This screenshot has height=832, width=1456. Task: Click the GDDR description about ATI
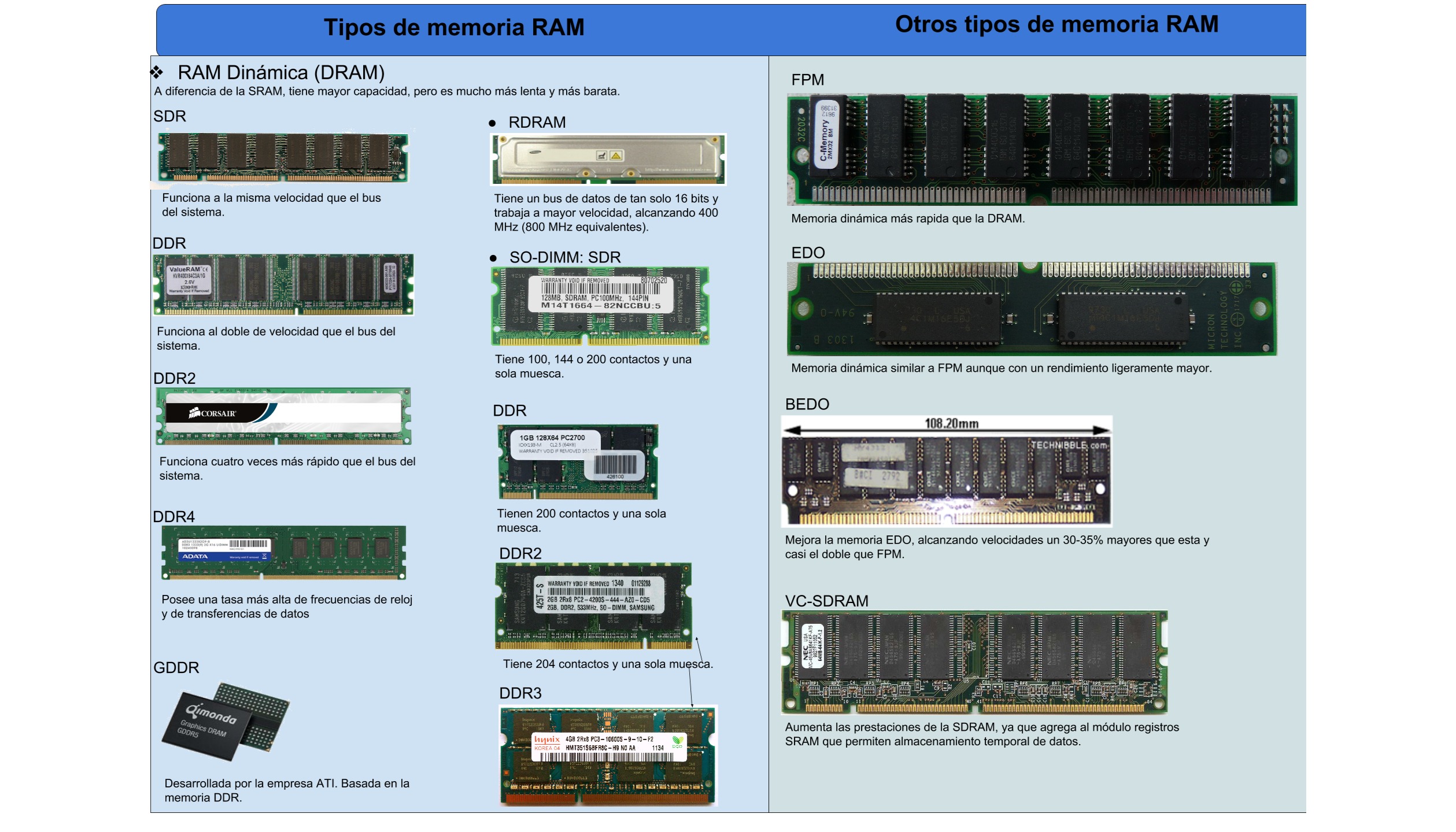tap(287, 790)
